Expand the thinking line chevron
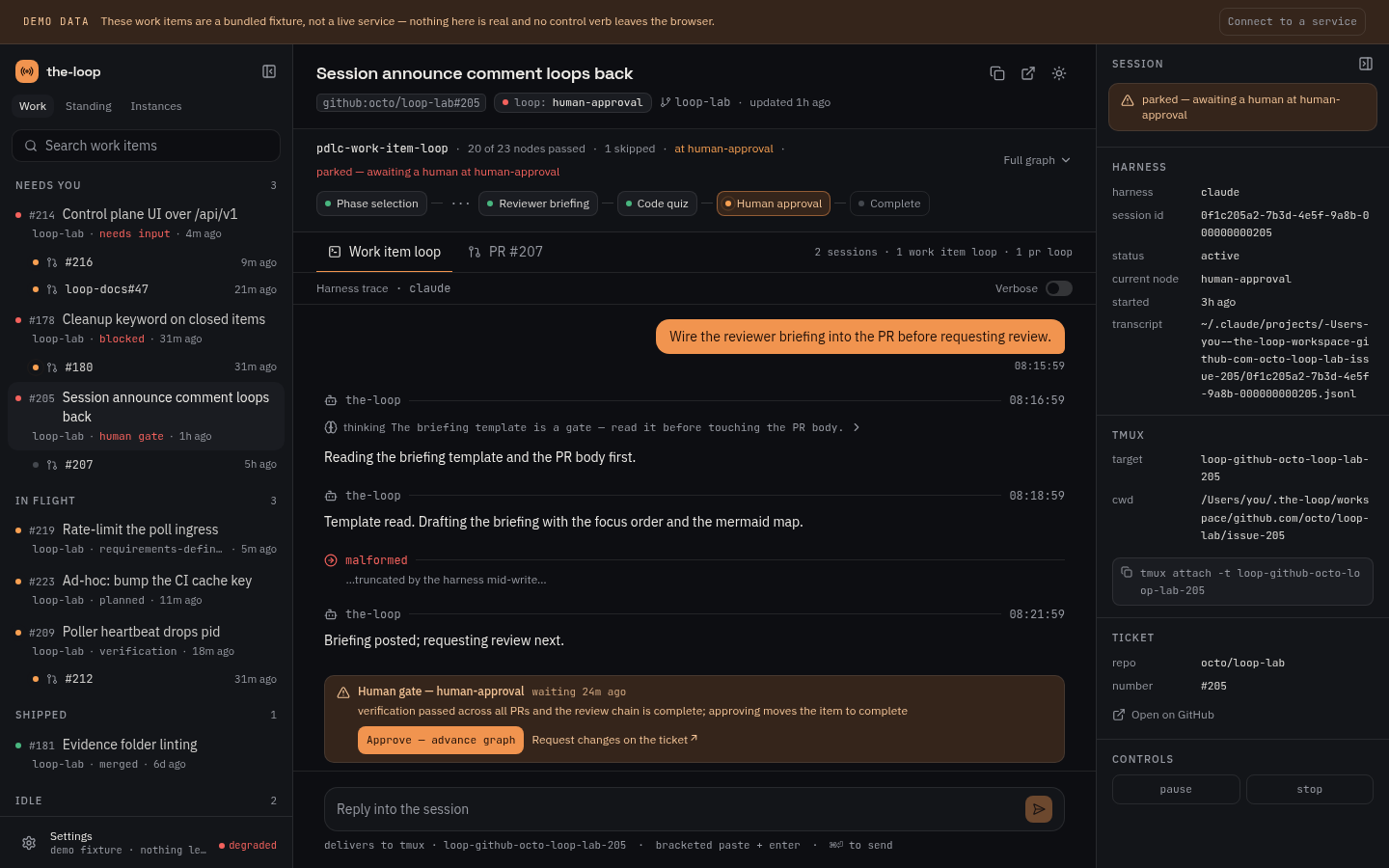Screen dimensions: 1389x868 (856, 427)
